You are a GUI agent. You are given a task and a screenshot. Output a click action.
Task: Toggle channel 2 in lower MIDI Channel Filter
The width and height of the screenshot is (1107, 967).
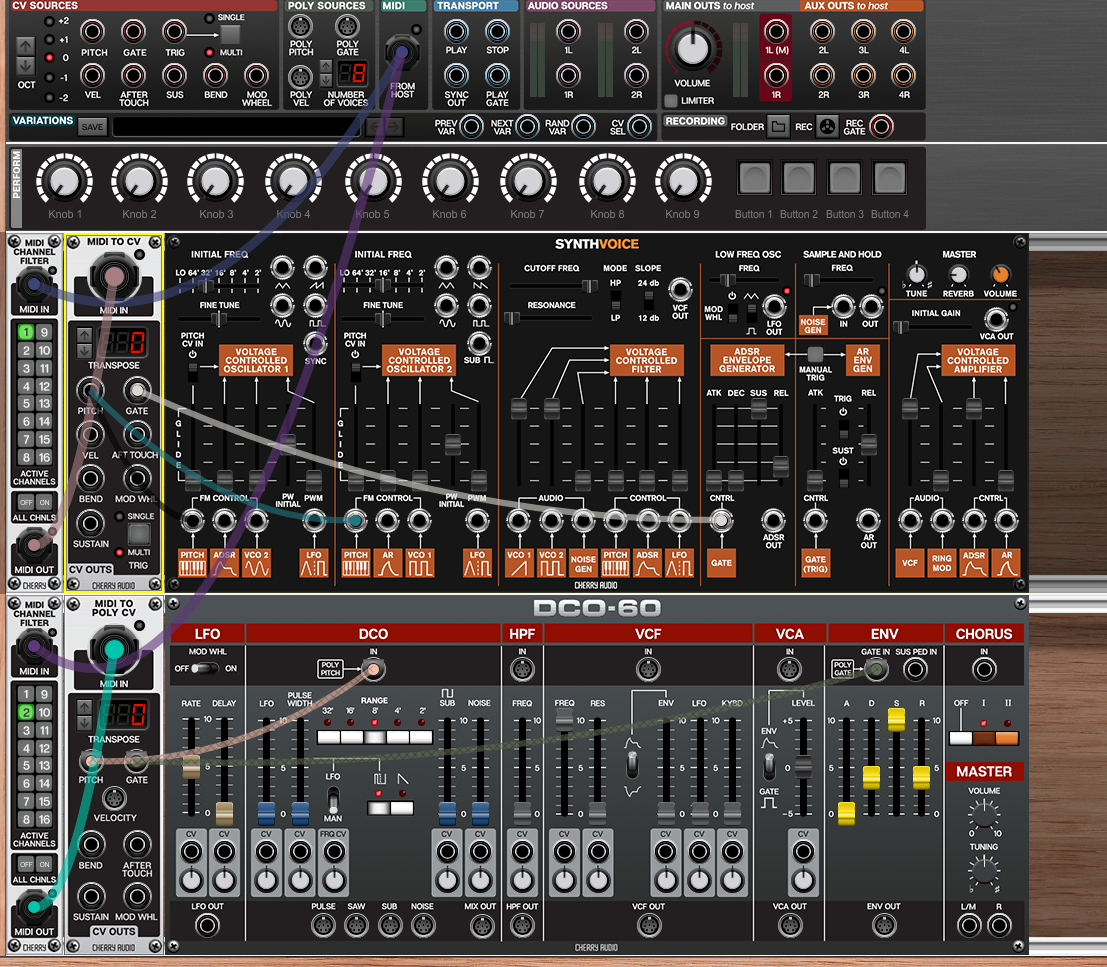pos(26,712)
